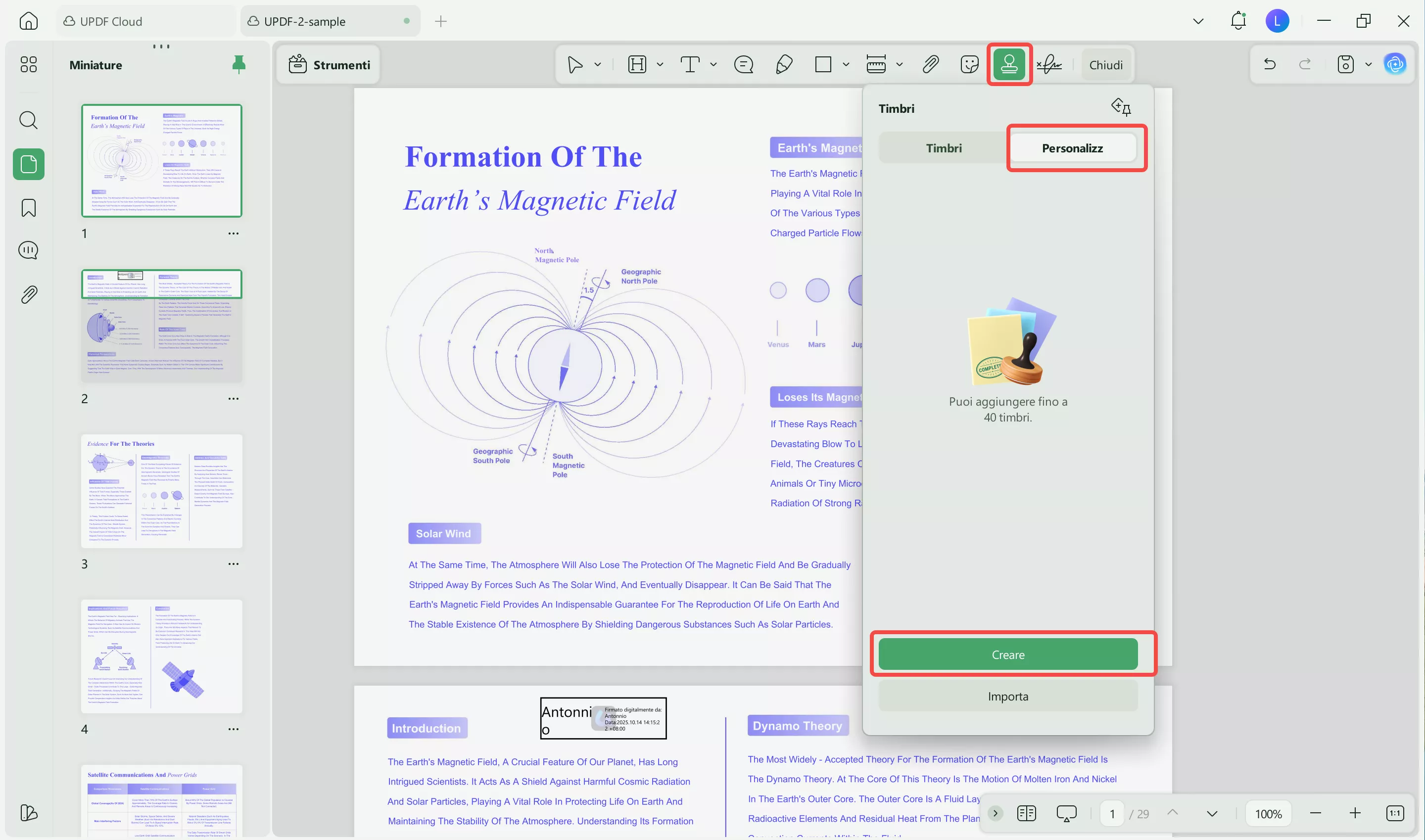Toggle the two-page reading view icon

(x=1026, y=813)
